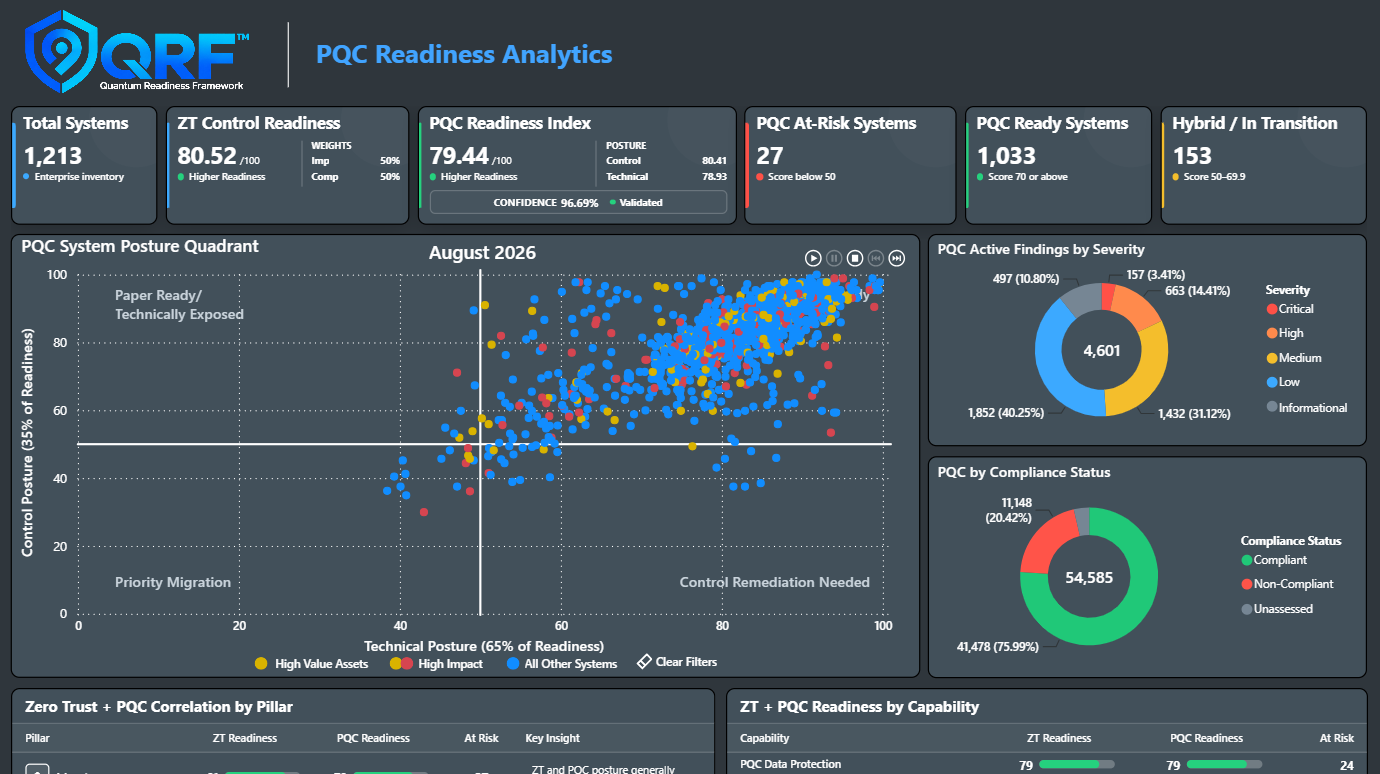Click the Clear Filters eraser icon
The image size is (1380, 774).
[644, 662]
